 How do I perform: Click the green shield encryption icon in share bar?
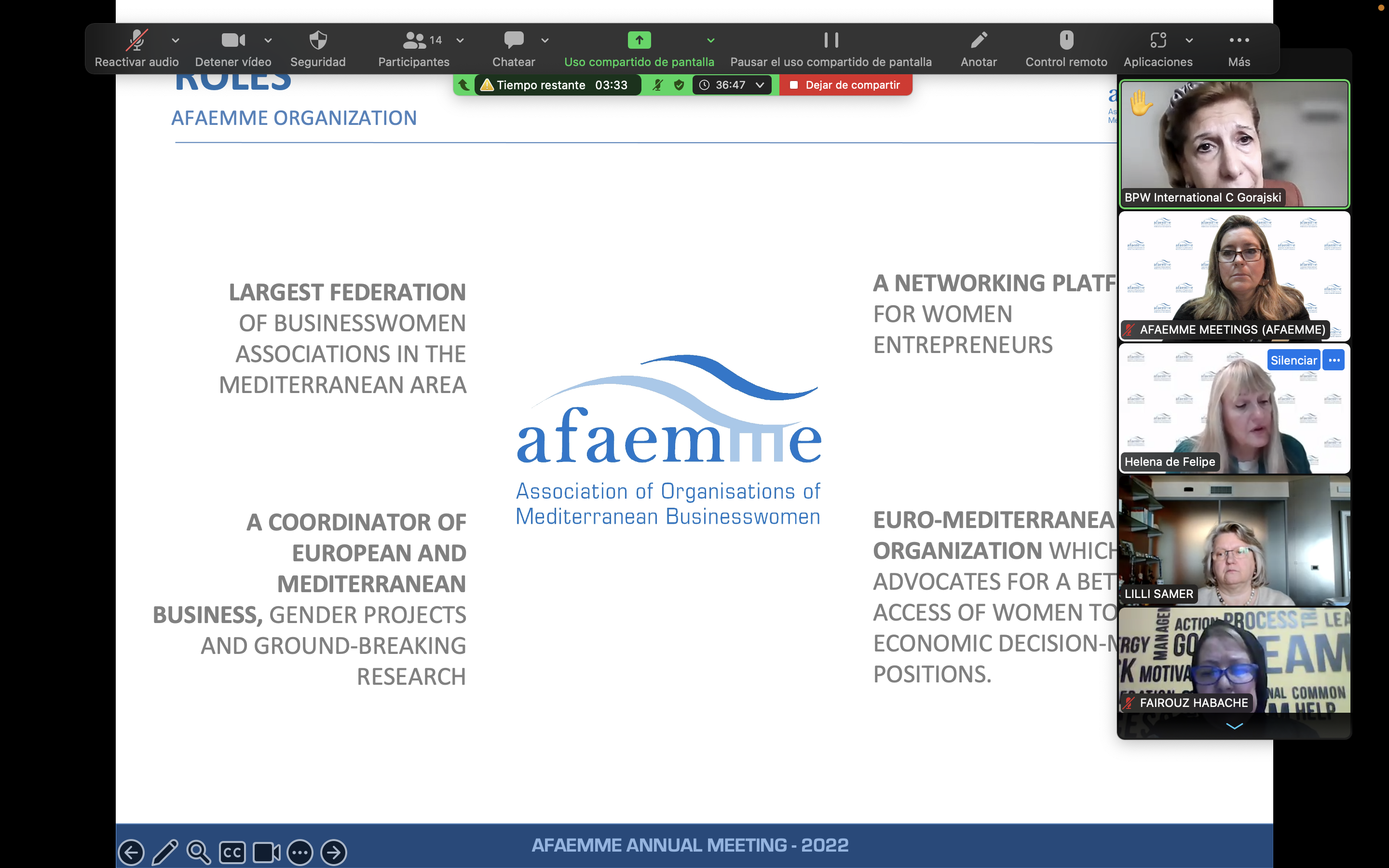[x=679, y=85]
